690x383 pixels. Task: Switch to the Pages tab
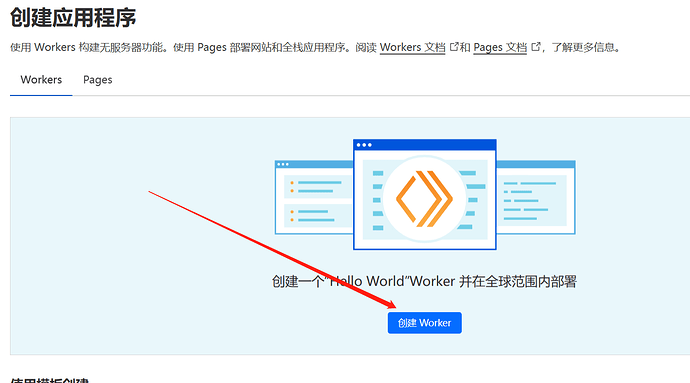tap(98, 80)
